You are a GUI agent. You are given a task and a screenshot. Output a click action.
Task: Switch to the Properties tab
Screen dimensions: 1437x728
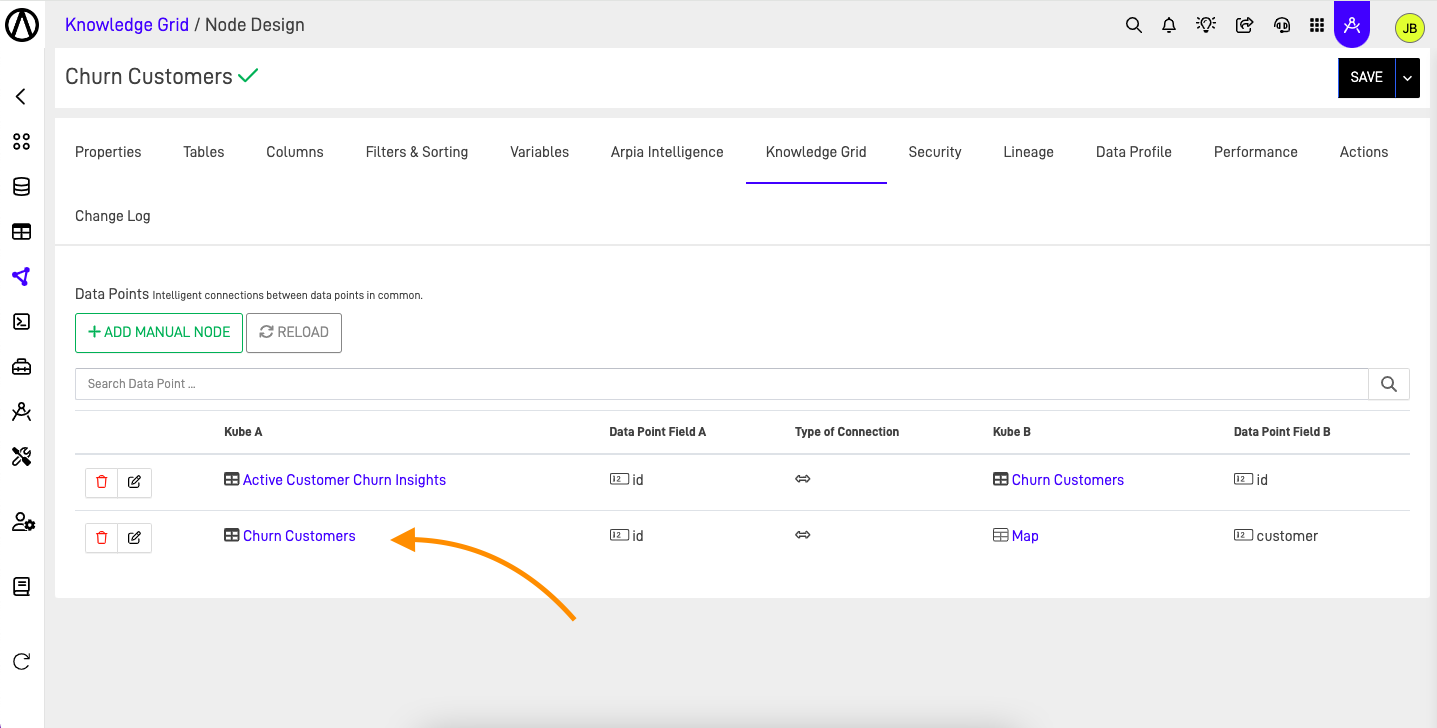pos(108,152)
